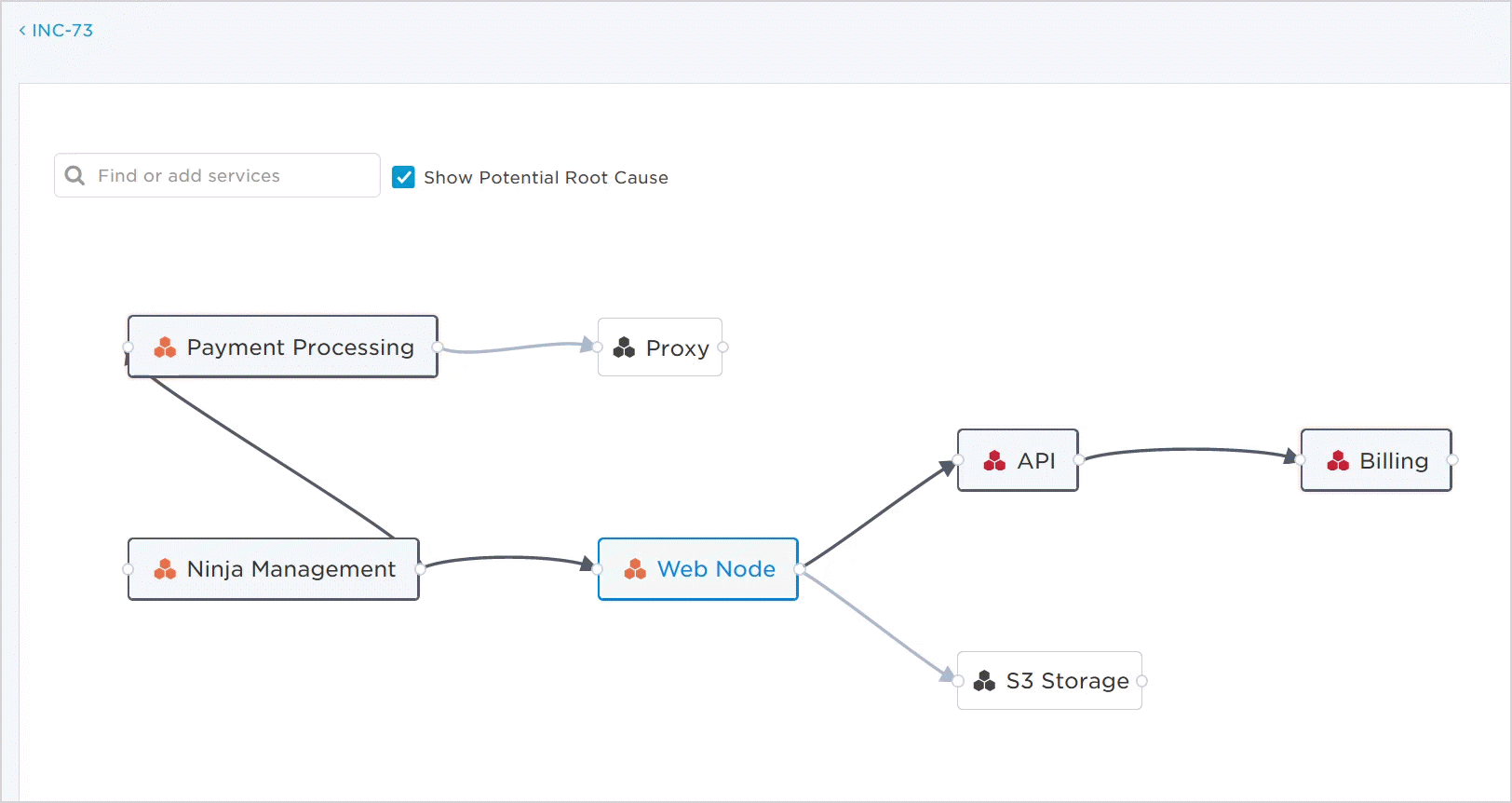Viewport: 1512px width, 803px height.
Task: Click the red API service icon
Action: point(994,461)
